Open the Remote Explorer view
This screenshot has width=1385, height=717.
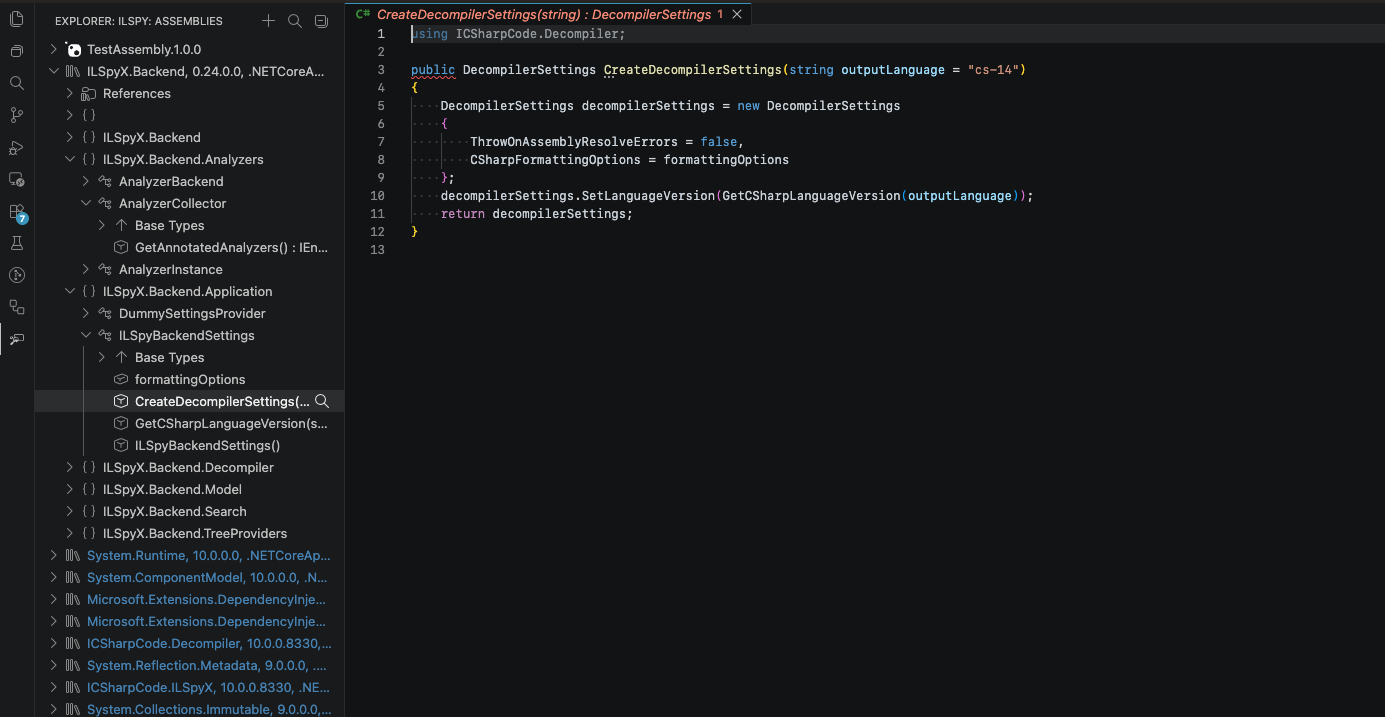point(16,179)
